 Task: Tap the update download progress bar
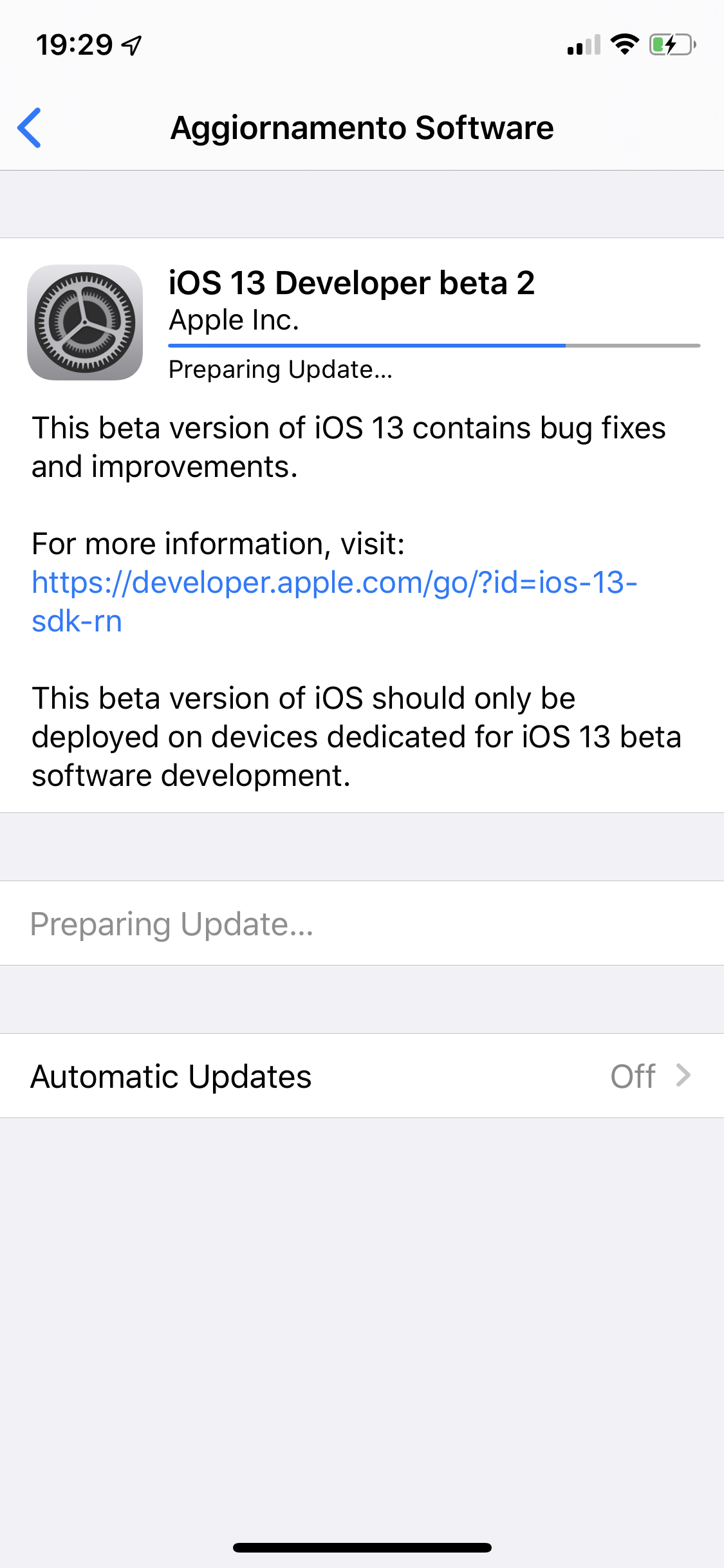434,346
